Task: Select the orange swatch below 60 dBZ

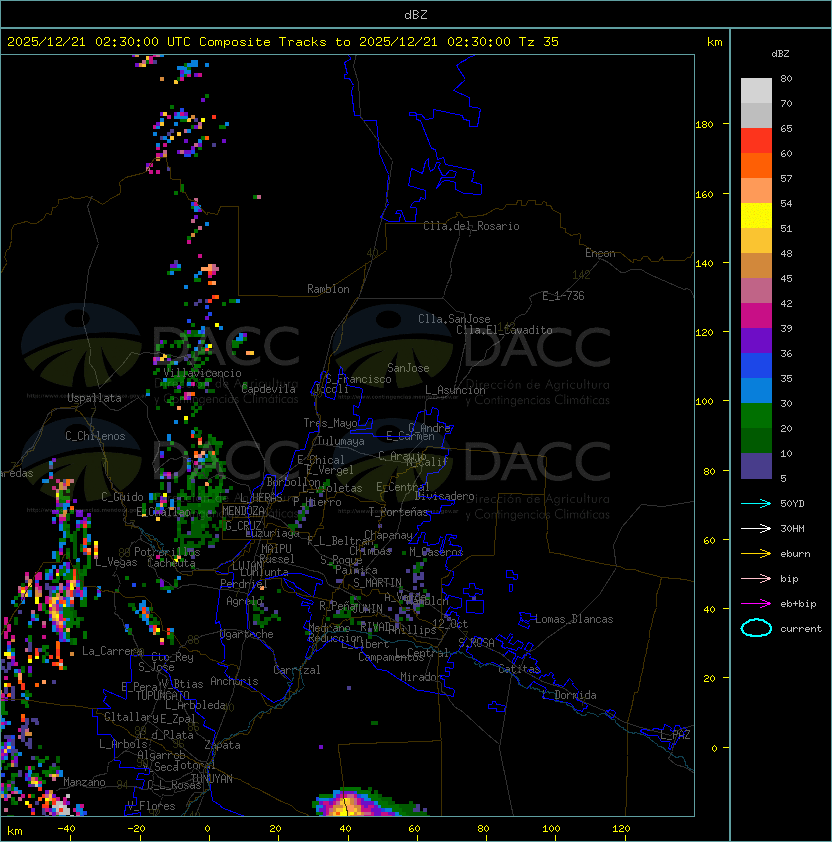Action: coord(756,165)
